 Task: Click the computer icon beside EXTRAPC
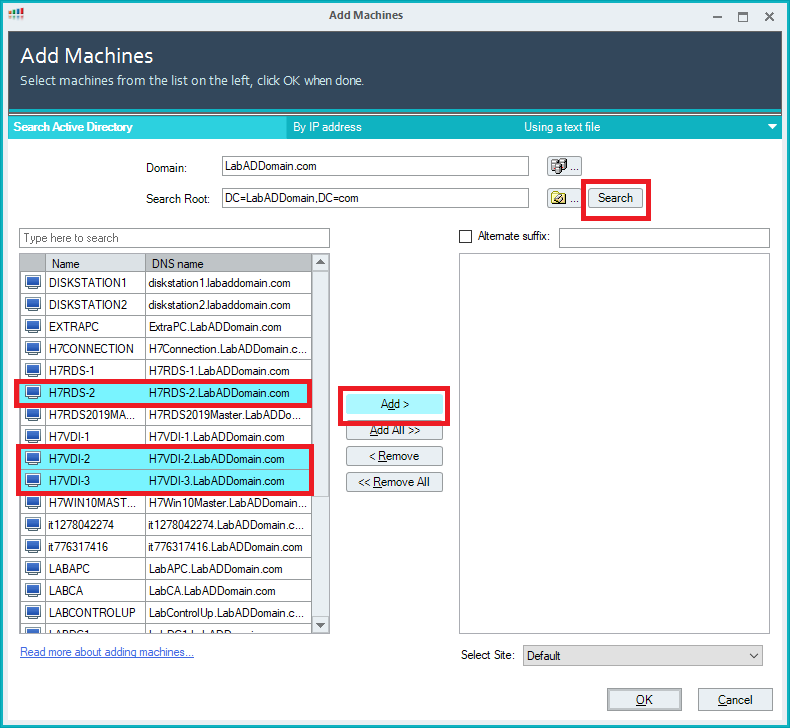pos(33,327)
